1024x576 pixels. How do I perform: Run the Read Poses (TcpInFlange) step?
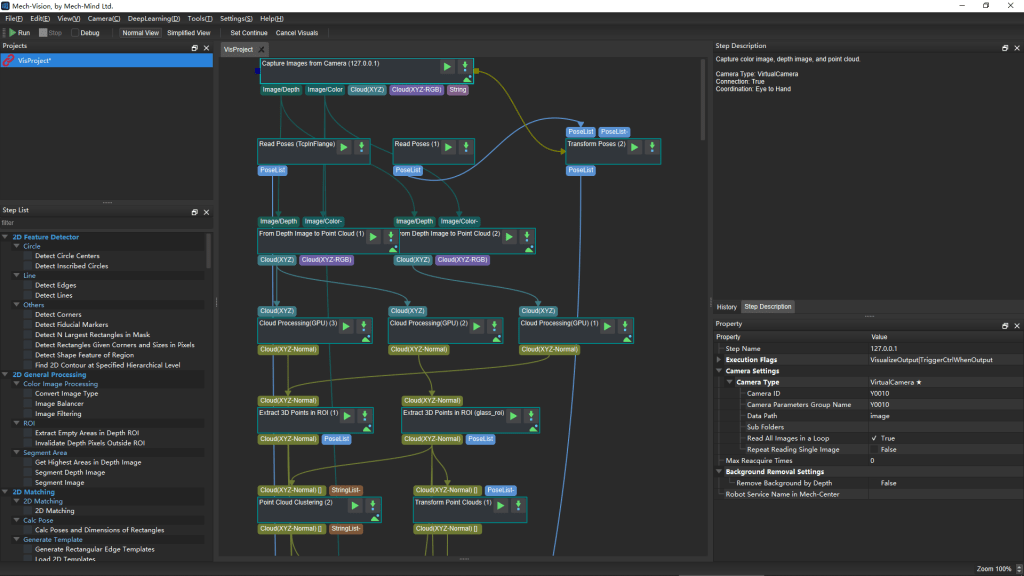click(x=343, y=147)
